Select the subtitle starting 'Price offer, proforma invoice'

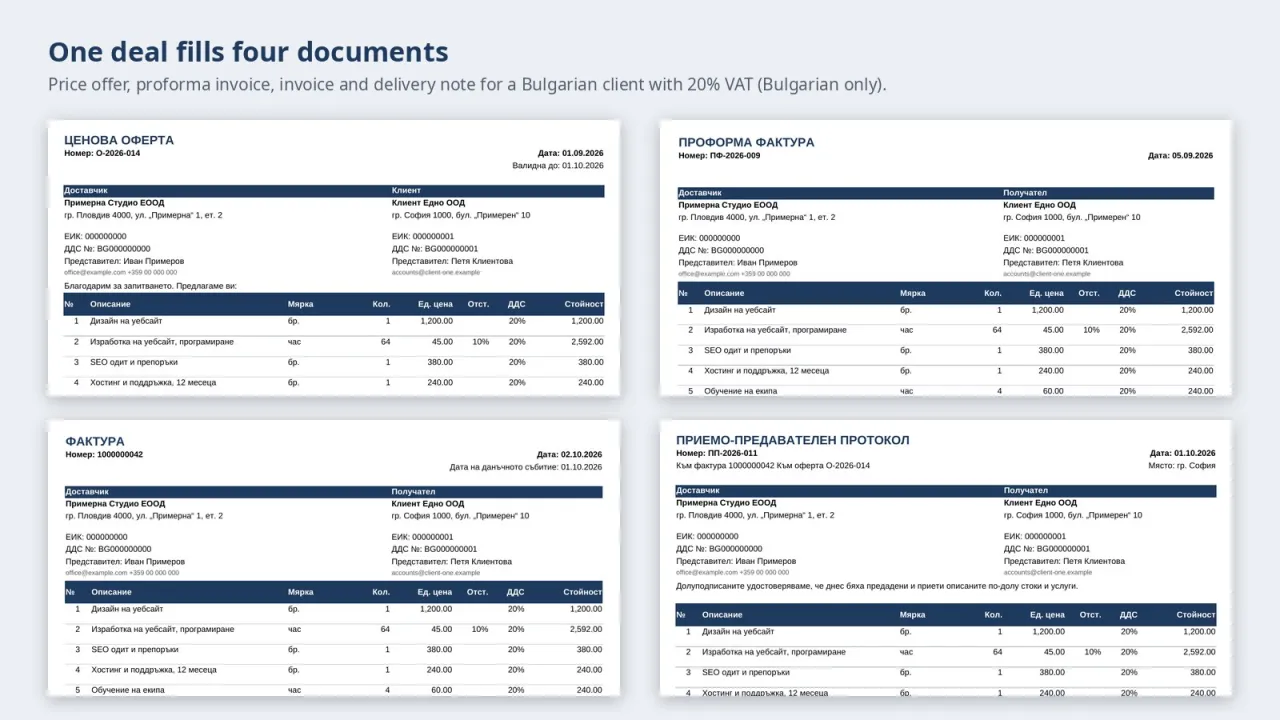tap(467, 84)
